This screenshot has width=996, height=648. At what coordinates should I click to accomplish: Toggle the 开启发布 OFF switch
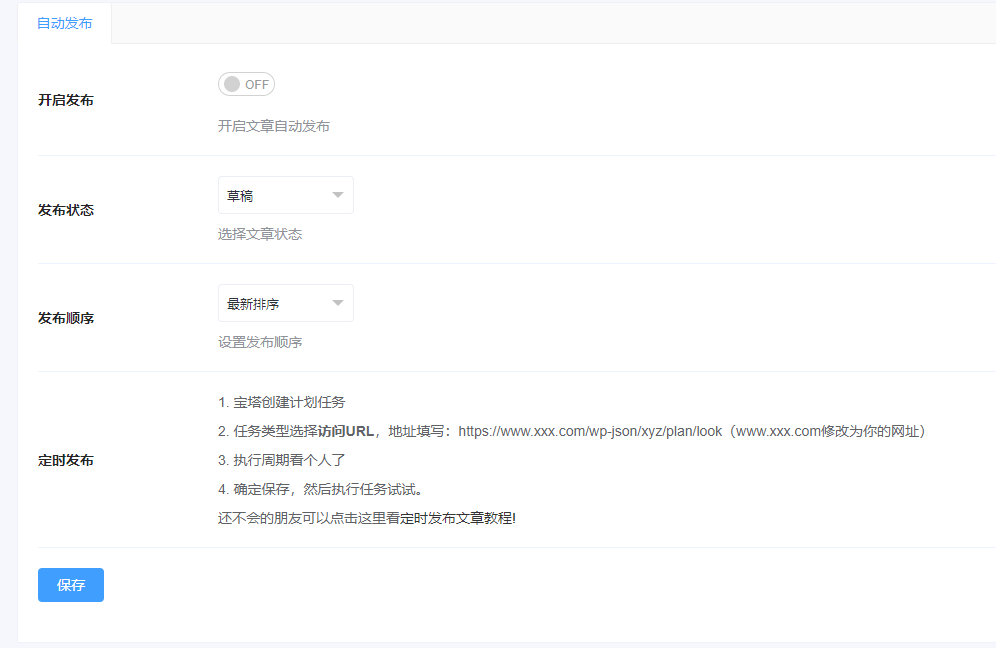[x=246, y=84]
